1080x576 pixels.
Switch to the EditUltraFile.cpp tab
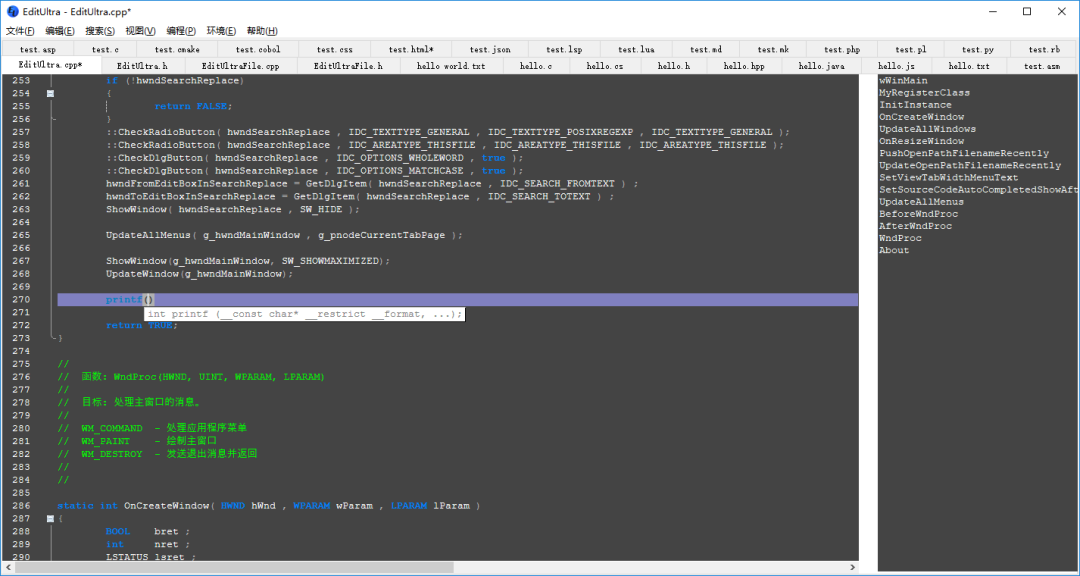point(240,66)
